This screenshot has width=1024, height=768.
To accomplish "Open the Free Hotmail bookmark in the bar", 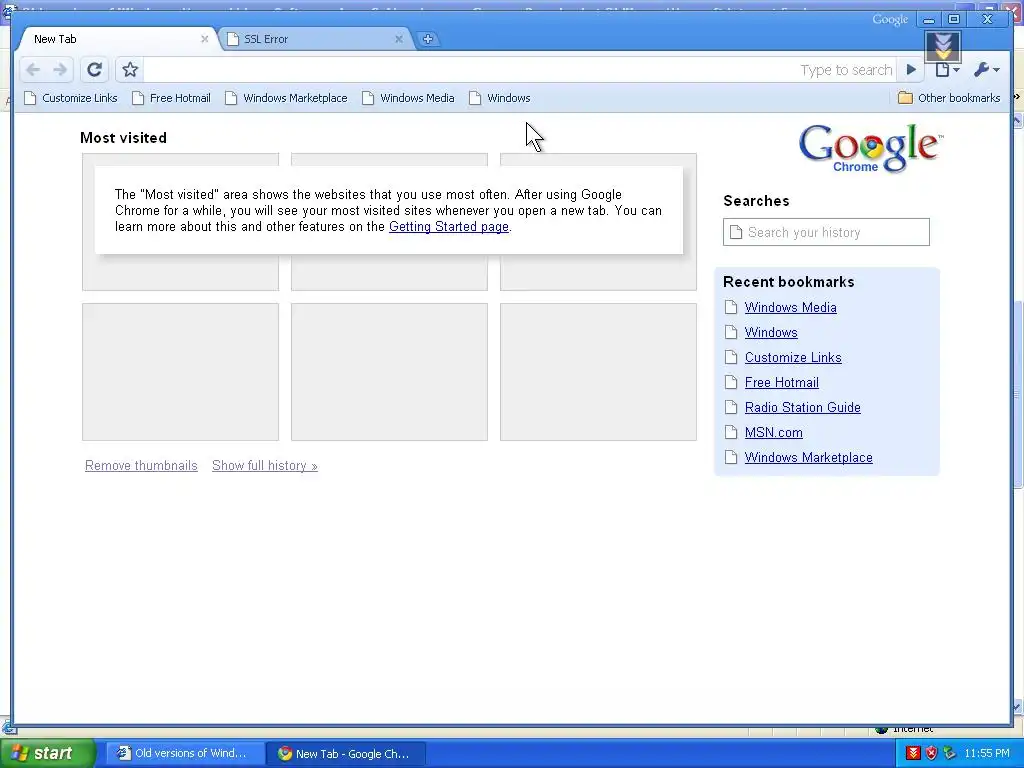I will [x=171, y=98].
